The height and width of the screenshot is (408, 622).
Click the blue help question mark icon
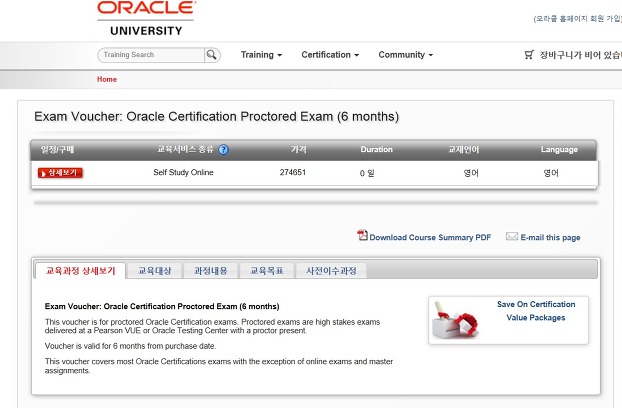(224, 149)
